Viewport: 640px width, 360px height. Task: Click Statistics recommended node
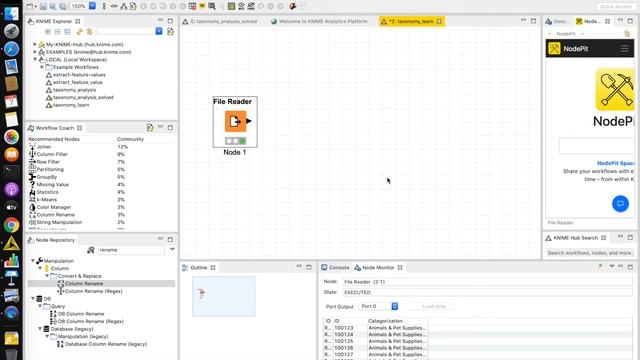pyautogui.click(x=47, y=192)
